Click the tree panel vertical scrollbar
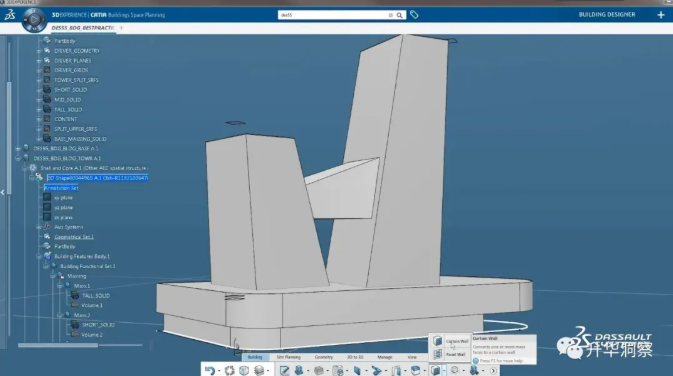The image size is (673, 376). point(9,137)
